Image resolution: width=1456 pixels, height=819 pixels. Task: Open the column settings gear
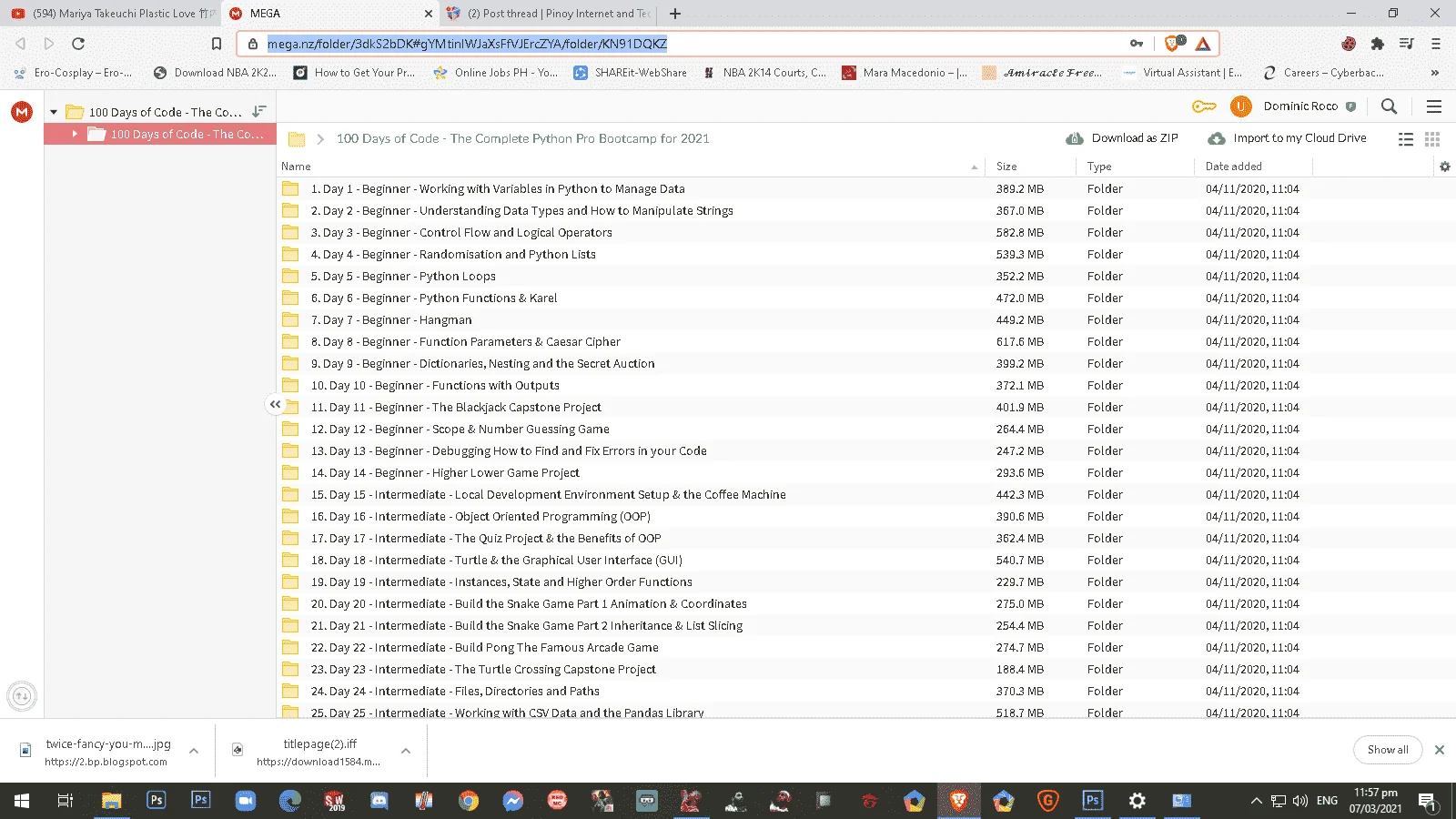point(1444,167)
